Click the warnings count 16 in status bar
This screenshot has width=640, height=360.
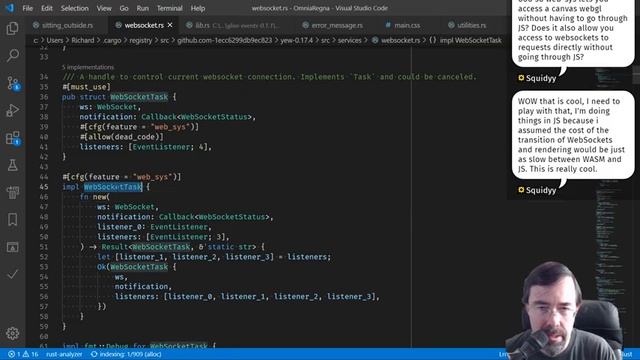pos(31,354)
